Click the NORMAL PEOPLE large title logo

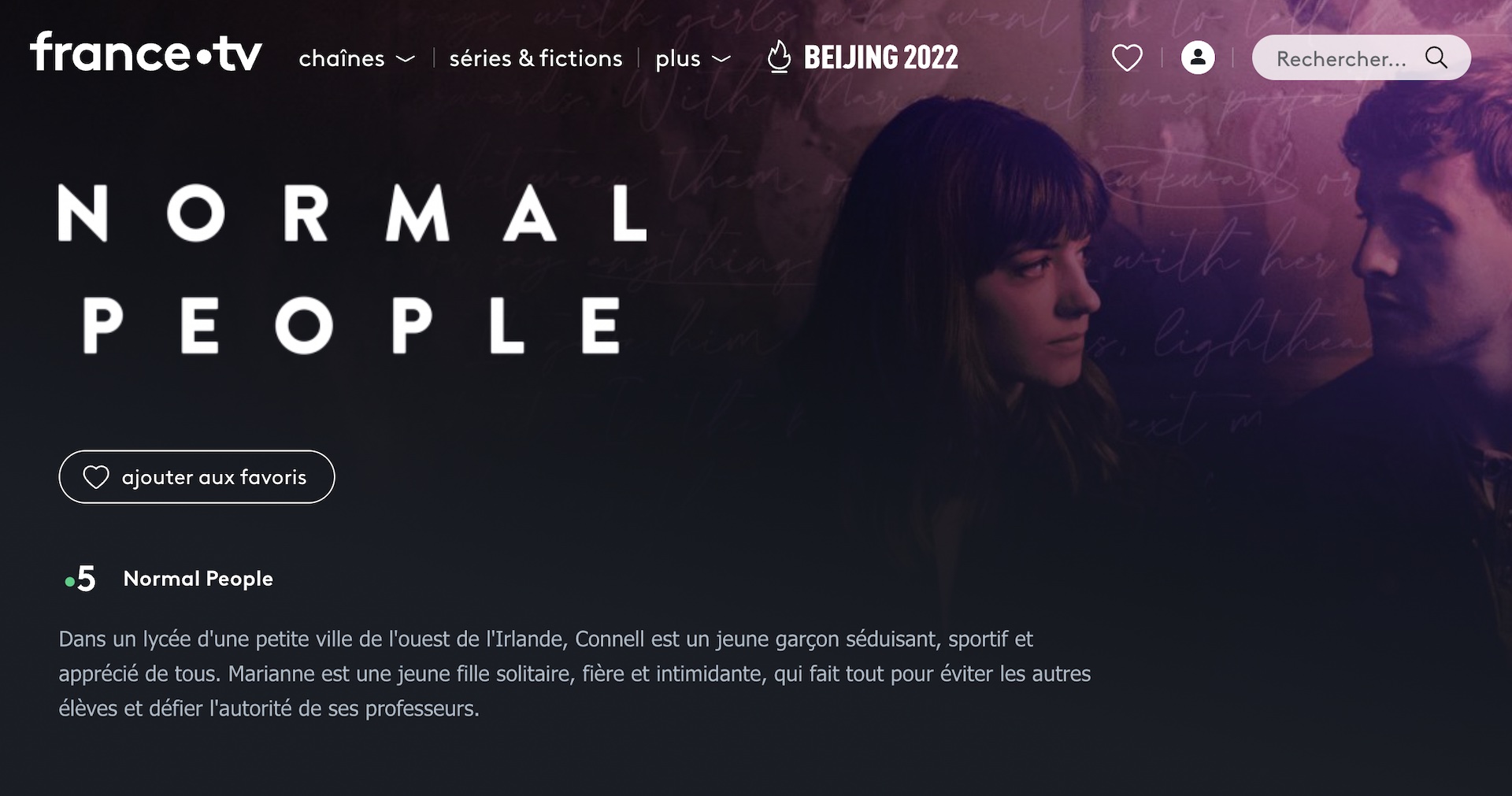pos(352,268)
